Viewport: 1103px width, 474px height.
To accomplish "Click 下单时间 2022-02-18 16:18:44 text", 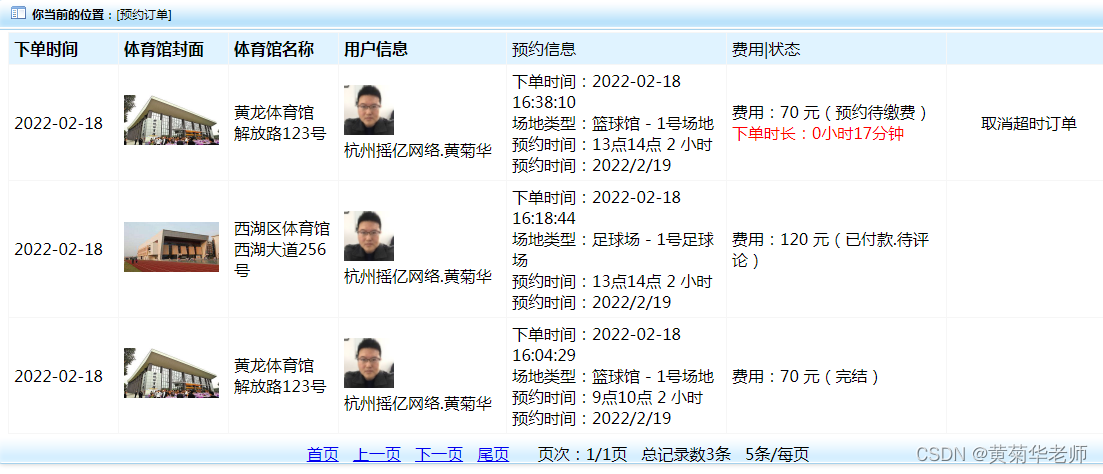I will [597, 207].
